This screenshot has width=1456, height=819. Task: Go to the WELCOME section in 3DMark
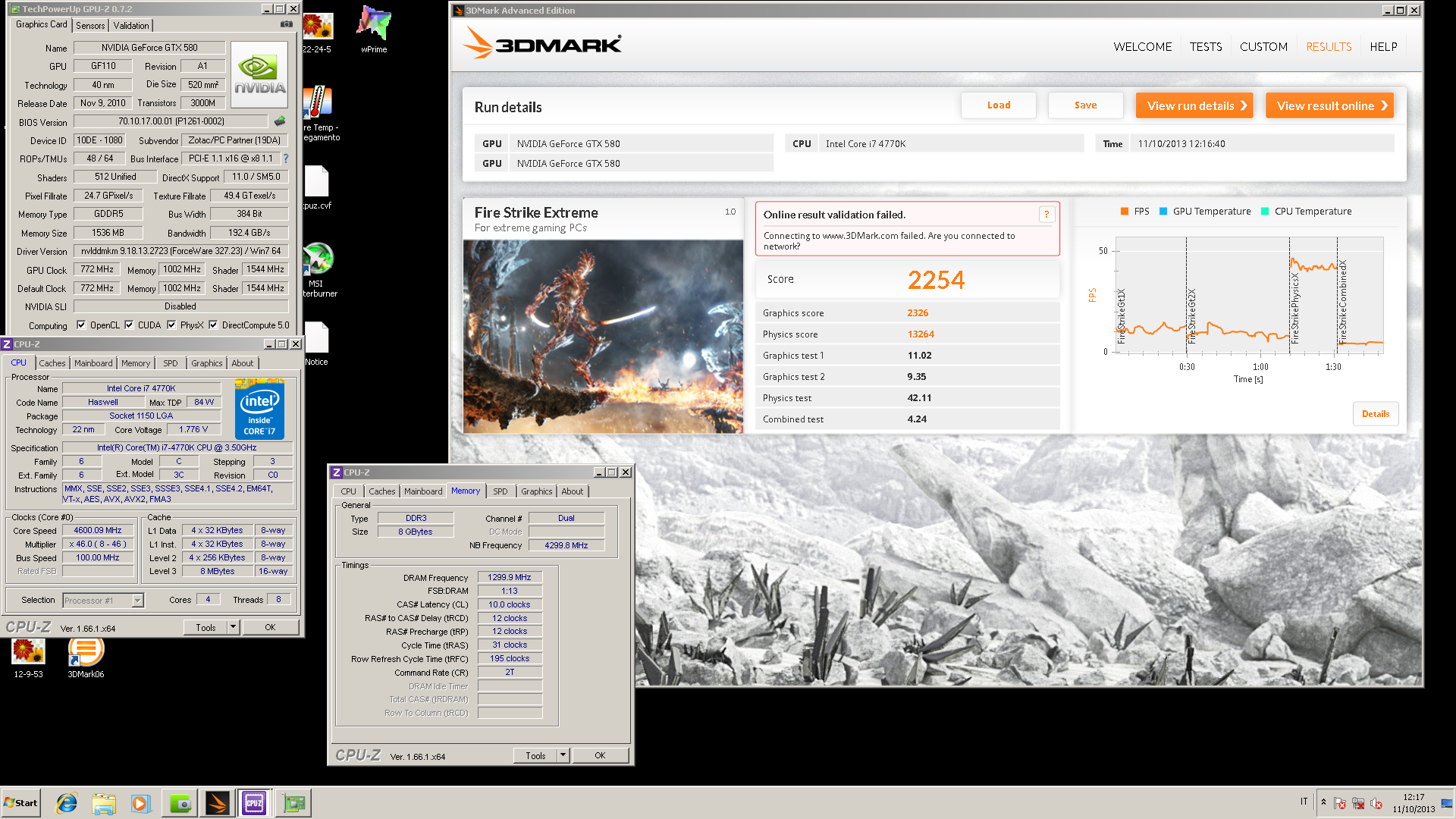pos(1143,47)
